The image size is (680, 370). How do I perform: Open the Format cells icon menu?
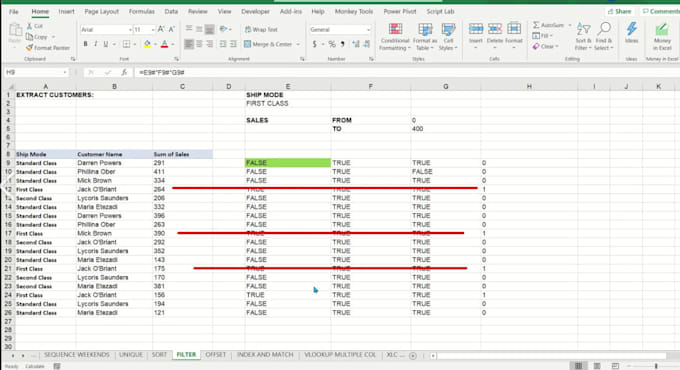pyautogui.click(x=514, y=35)
